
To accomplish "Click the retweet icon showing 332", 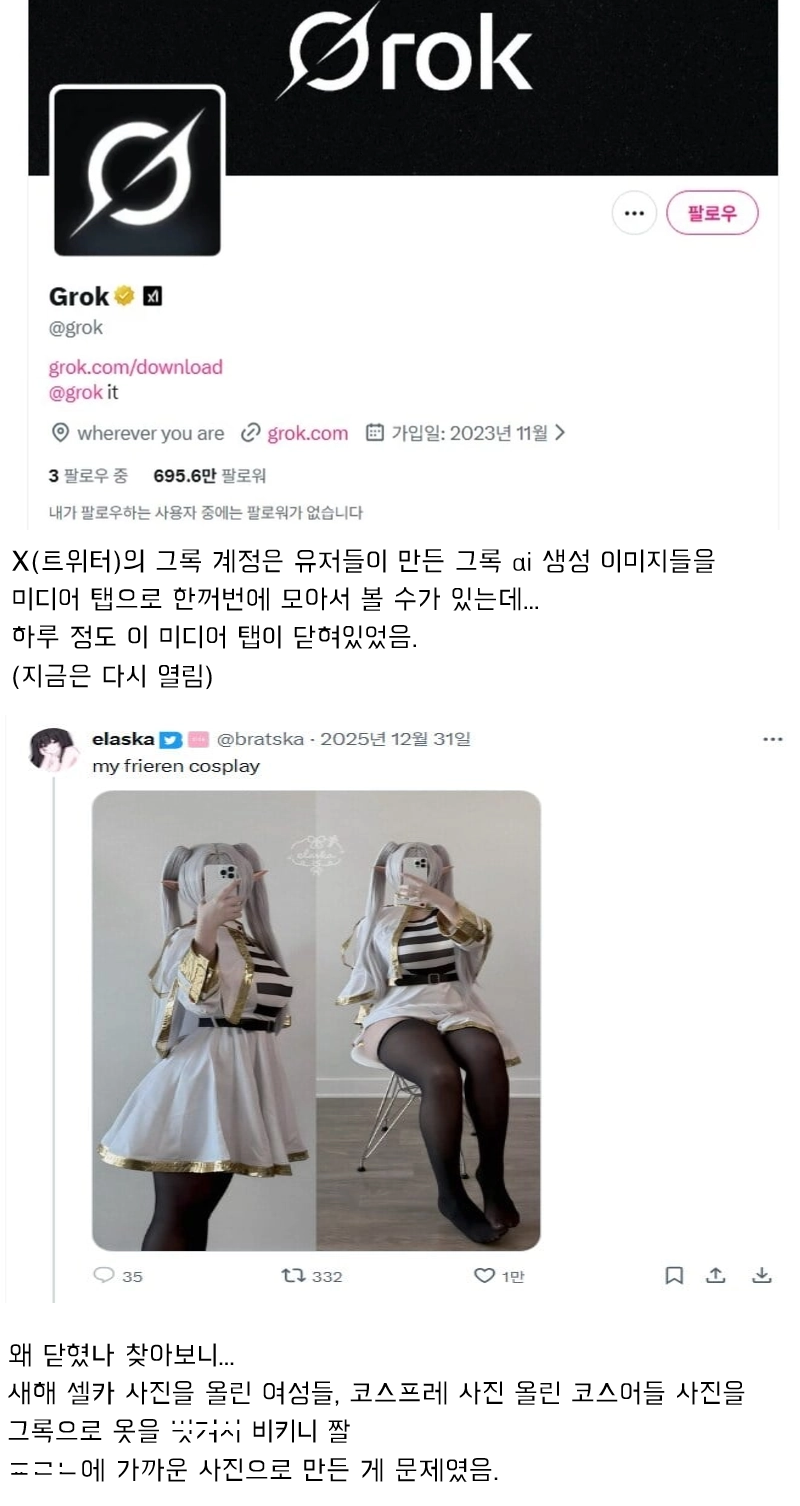I will (294, 1275).
